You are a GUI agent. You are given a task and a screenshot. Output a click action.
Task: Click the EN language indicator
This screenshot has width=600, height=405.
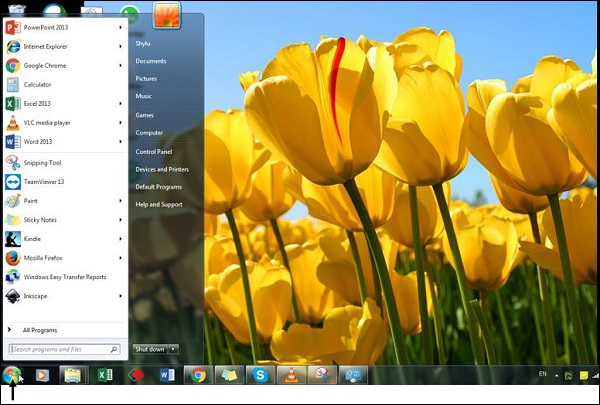(543, 374)
